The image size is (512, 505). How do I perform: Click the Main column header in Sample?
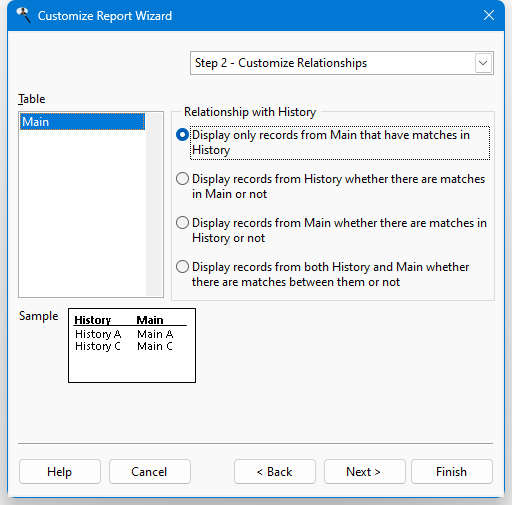(x=150, y=320)
